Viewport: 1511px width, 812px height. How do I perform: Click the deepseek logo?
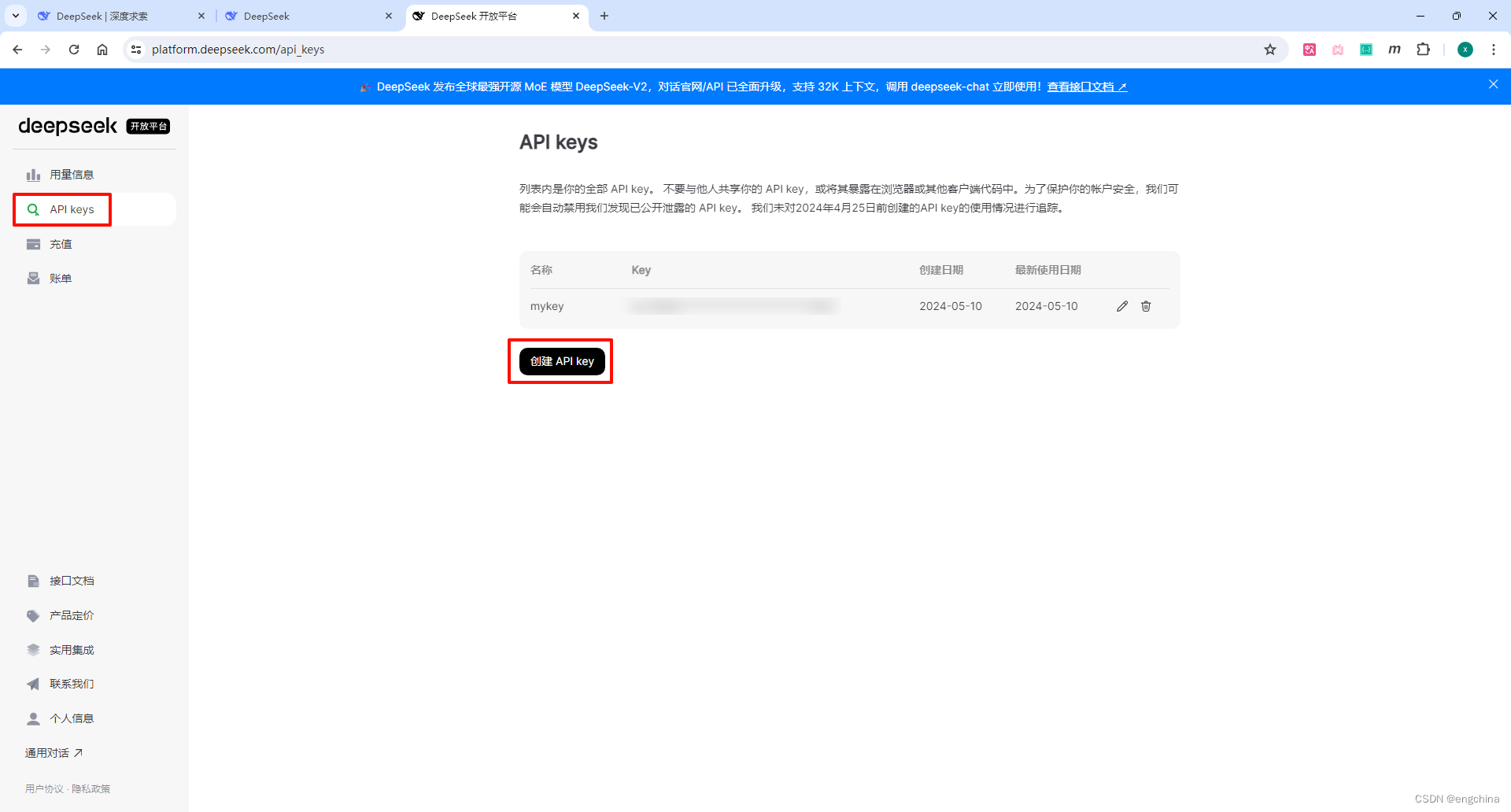coord(68,126)
